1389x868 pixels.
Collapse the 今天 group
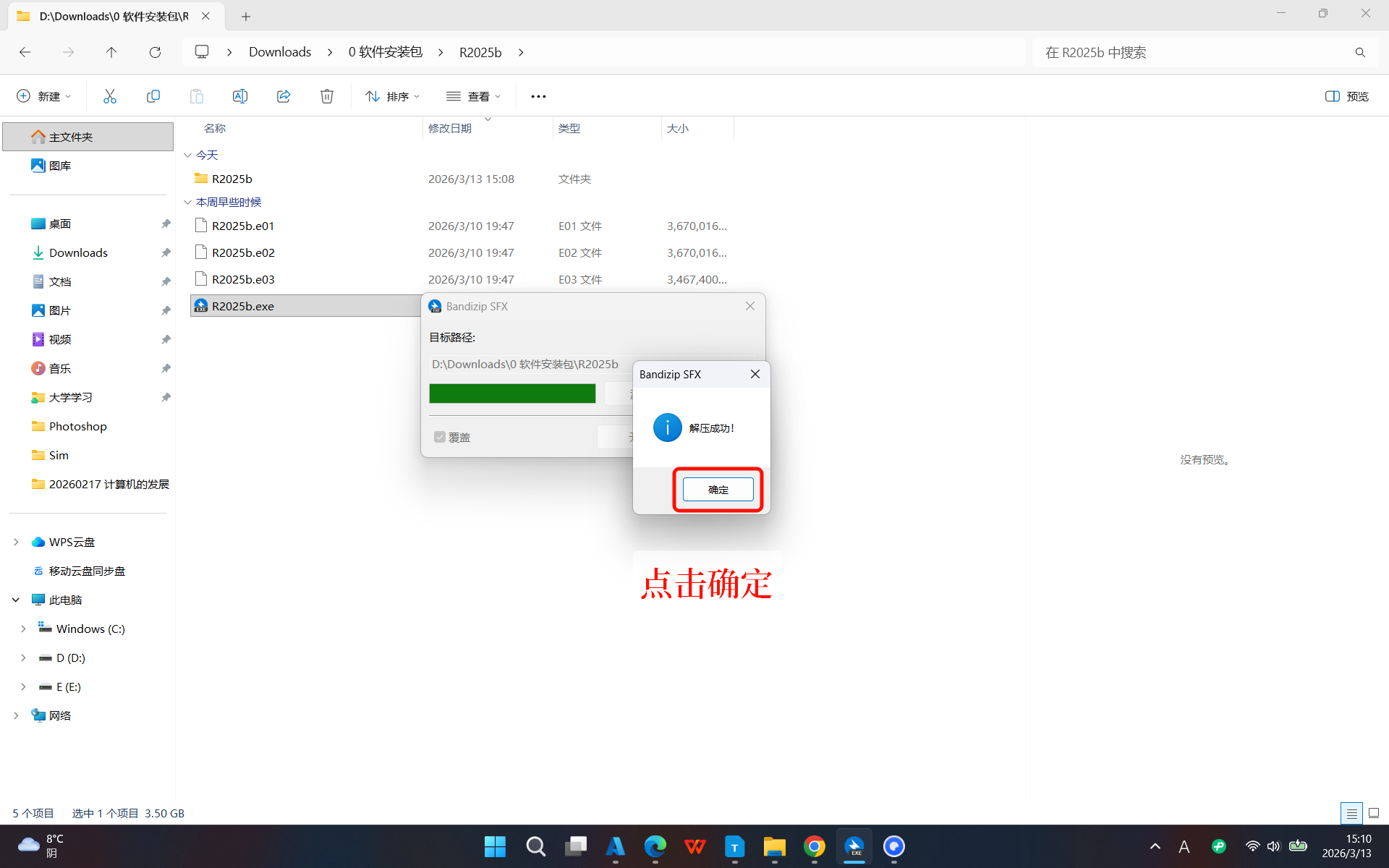coord(188,155)
